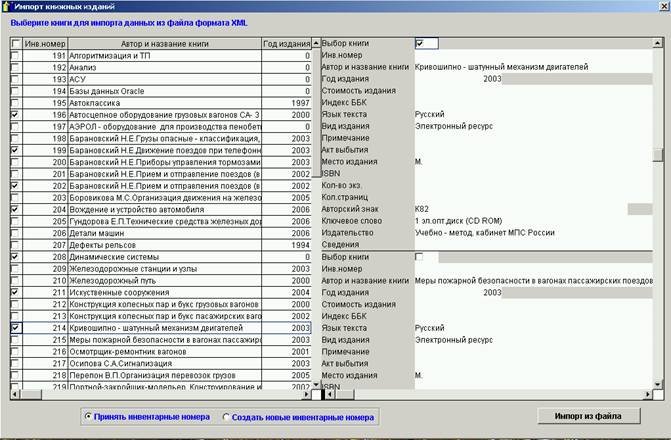Select the row Базы данных Oracle

[x=161, y=91]
